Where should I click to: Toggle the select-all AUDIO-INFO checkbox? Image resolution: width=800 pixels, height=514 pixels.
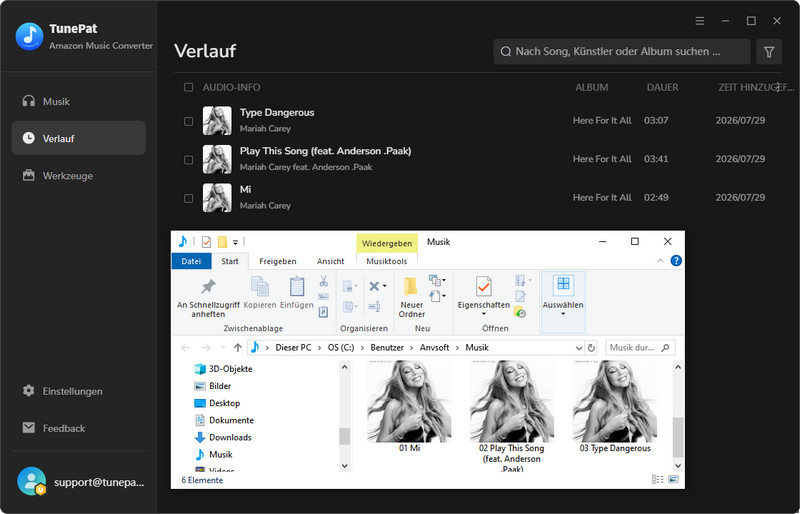[x=188, y=87]
